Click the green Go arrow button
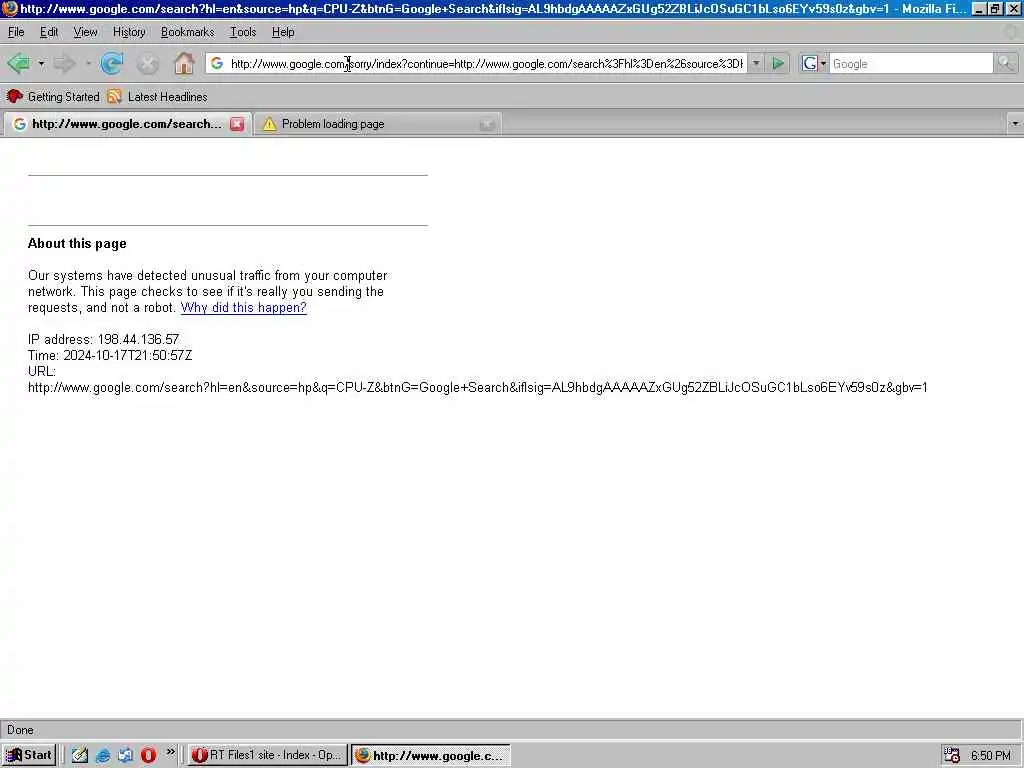The height and width of the screenshot is (768, 1024). click(778, 63)
